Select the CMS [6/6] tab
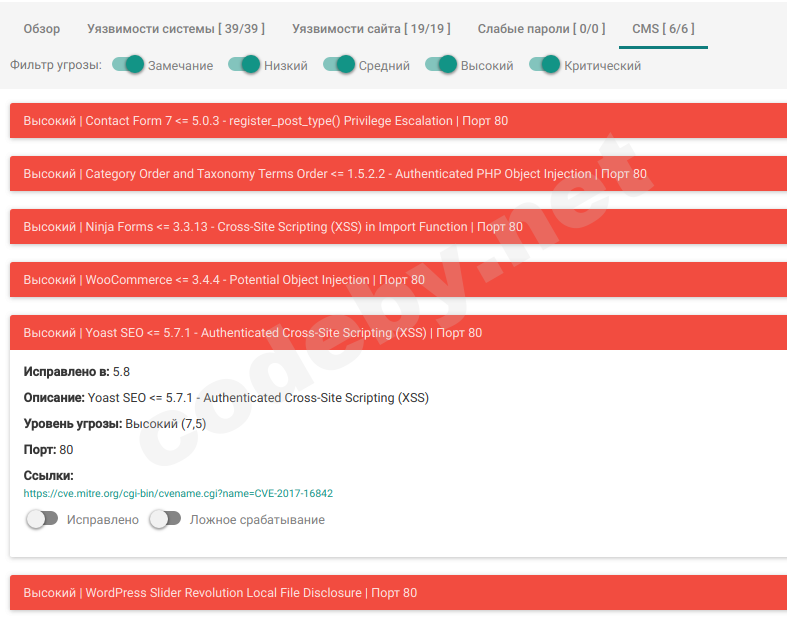 click(x=663, y=29)
